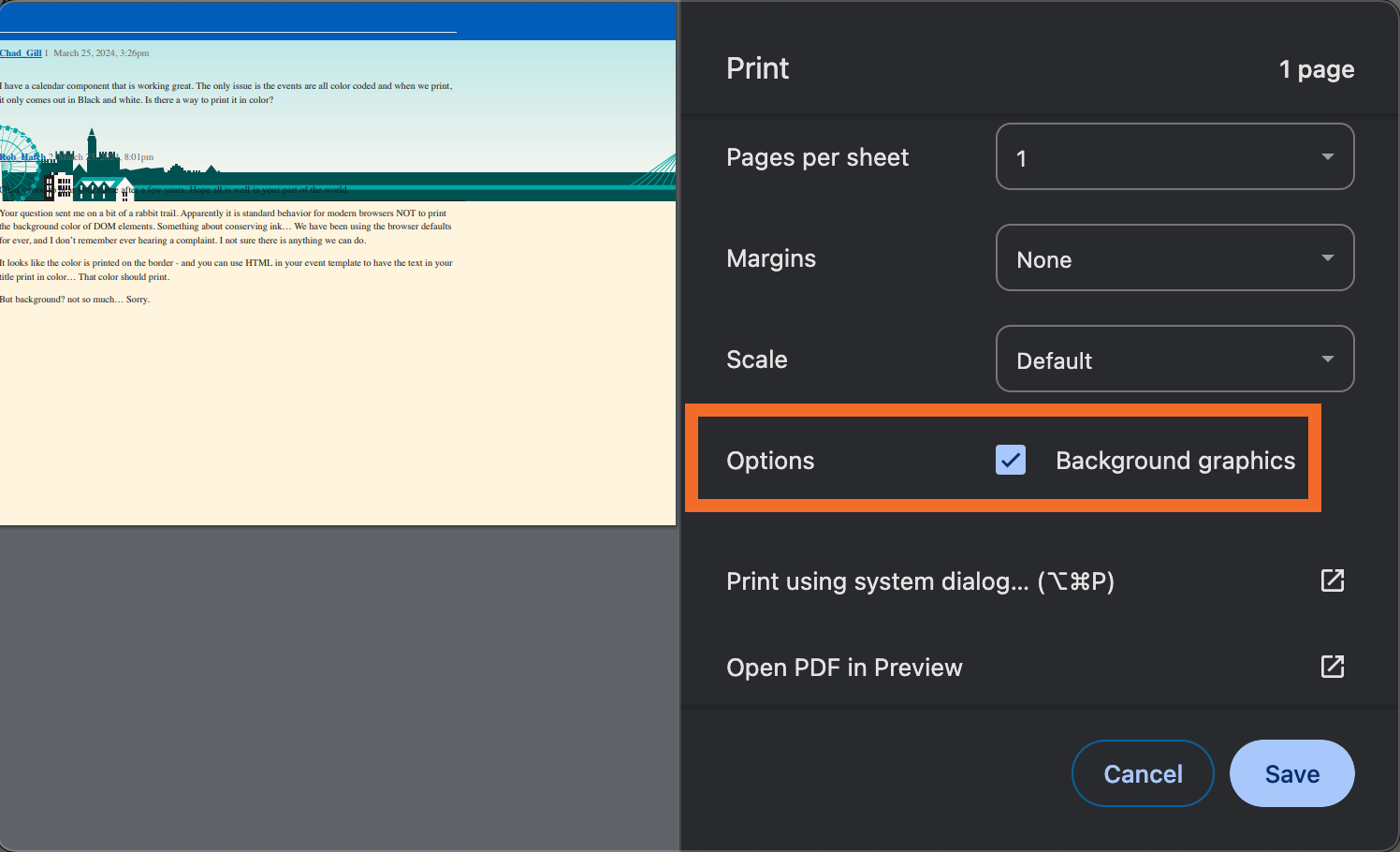Save the page as PDF

pyautogui.click(x=1292, y=773)
